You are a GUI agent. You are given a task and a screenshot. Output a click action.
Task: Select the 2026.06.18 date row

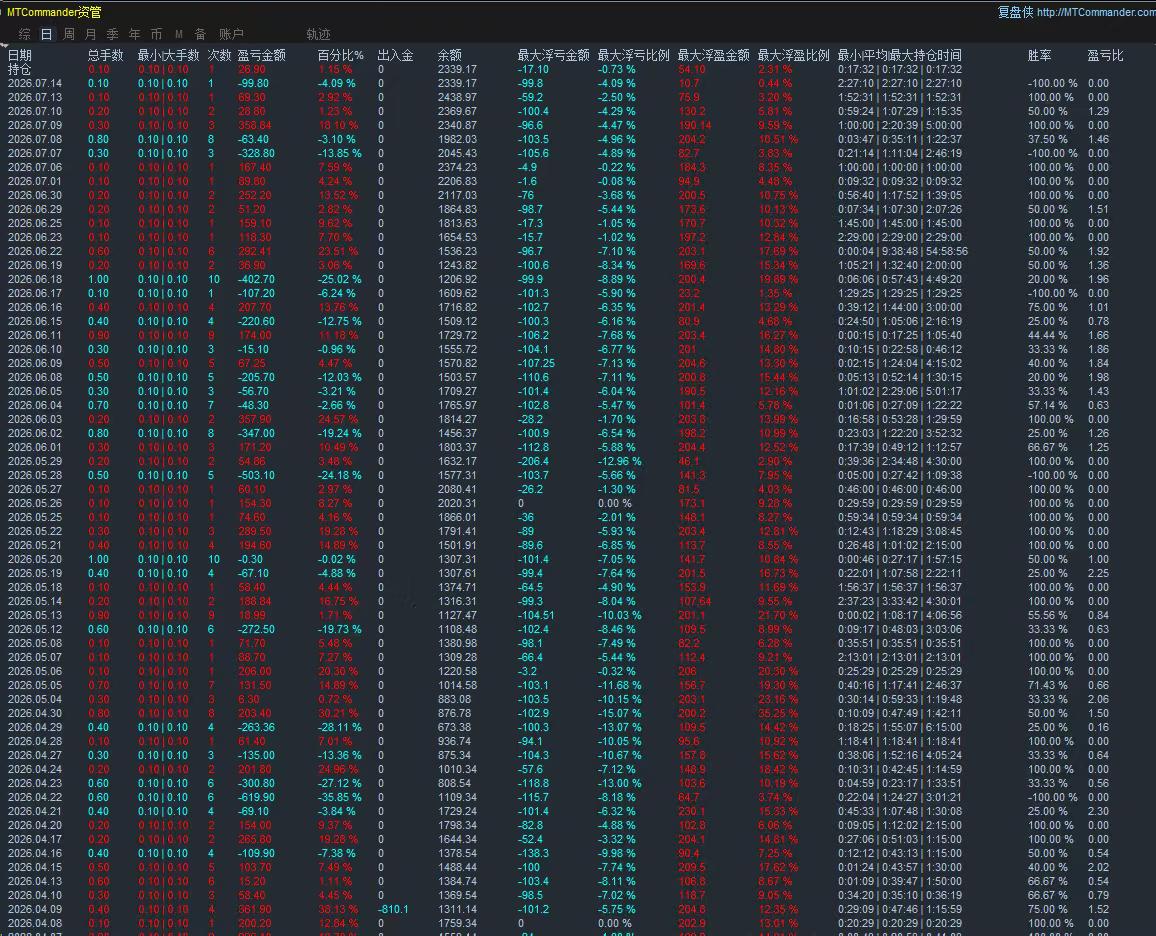pos(35,279)
